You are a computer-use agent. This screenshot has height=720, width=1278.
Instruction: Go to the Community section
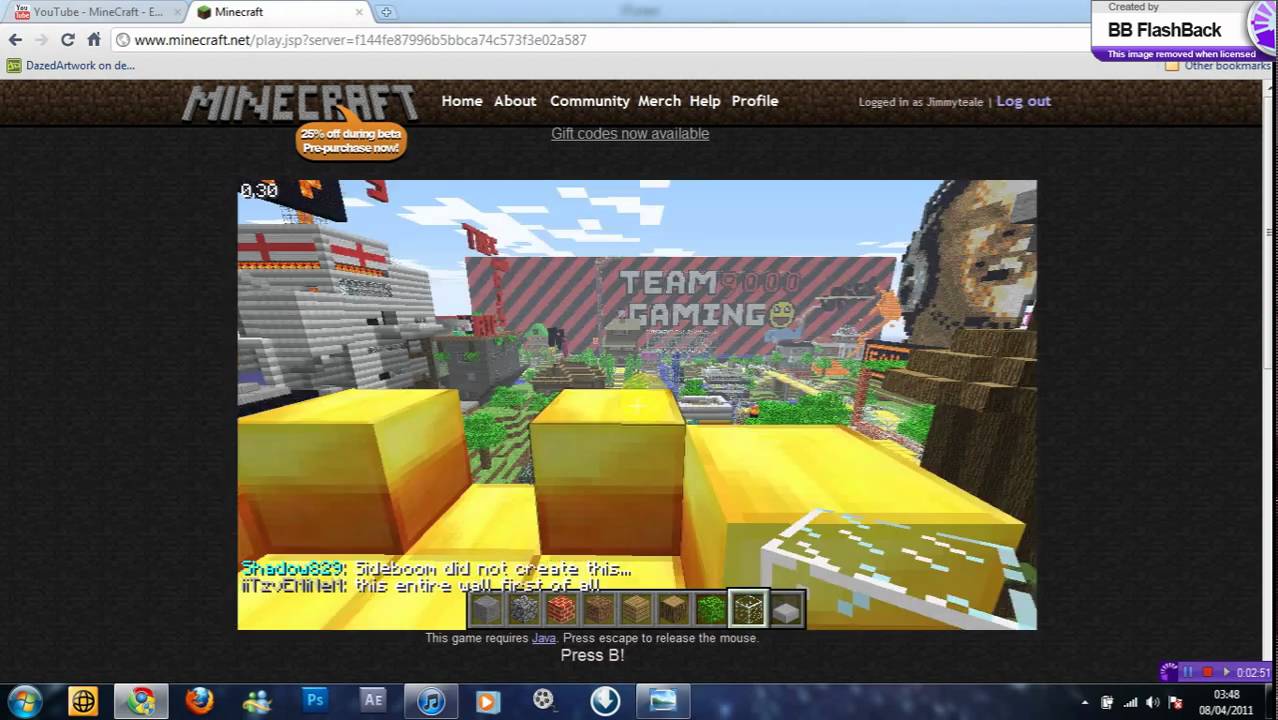click(590, 101)
